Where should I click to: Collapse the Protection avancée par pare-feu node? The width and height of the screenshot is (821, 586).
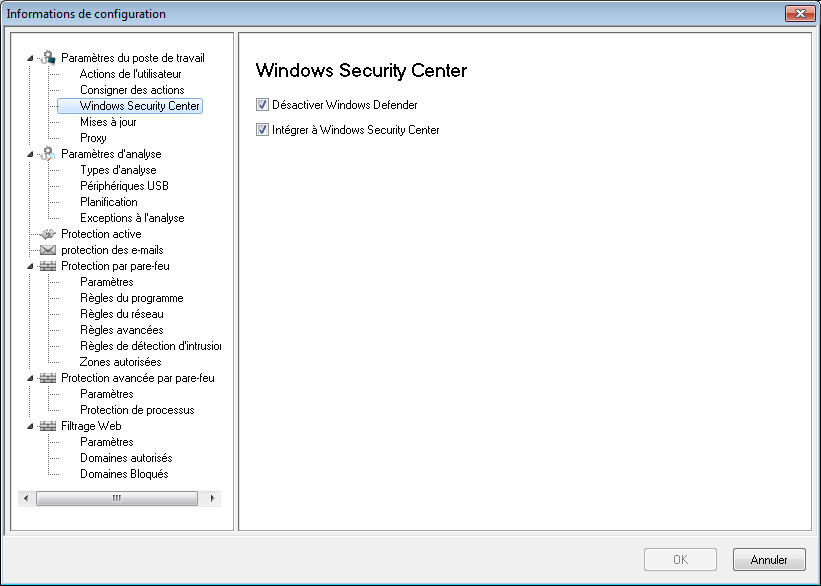(30, 379)
